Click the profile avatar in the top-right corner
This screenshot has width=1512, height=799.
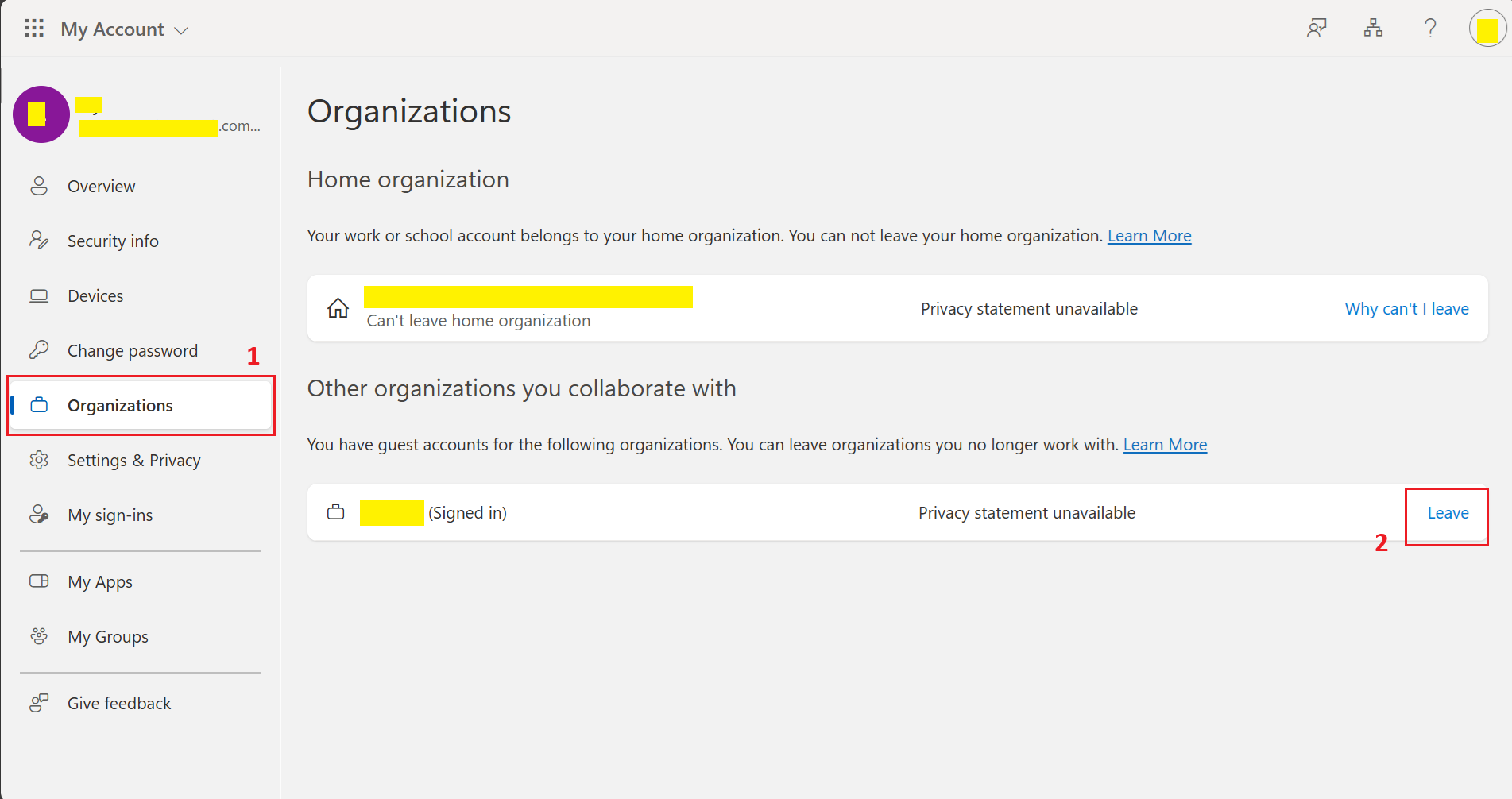(x=1487, y=29)
